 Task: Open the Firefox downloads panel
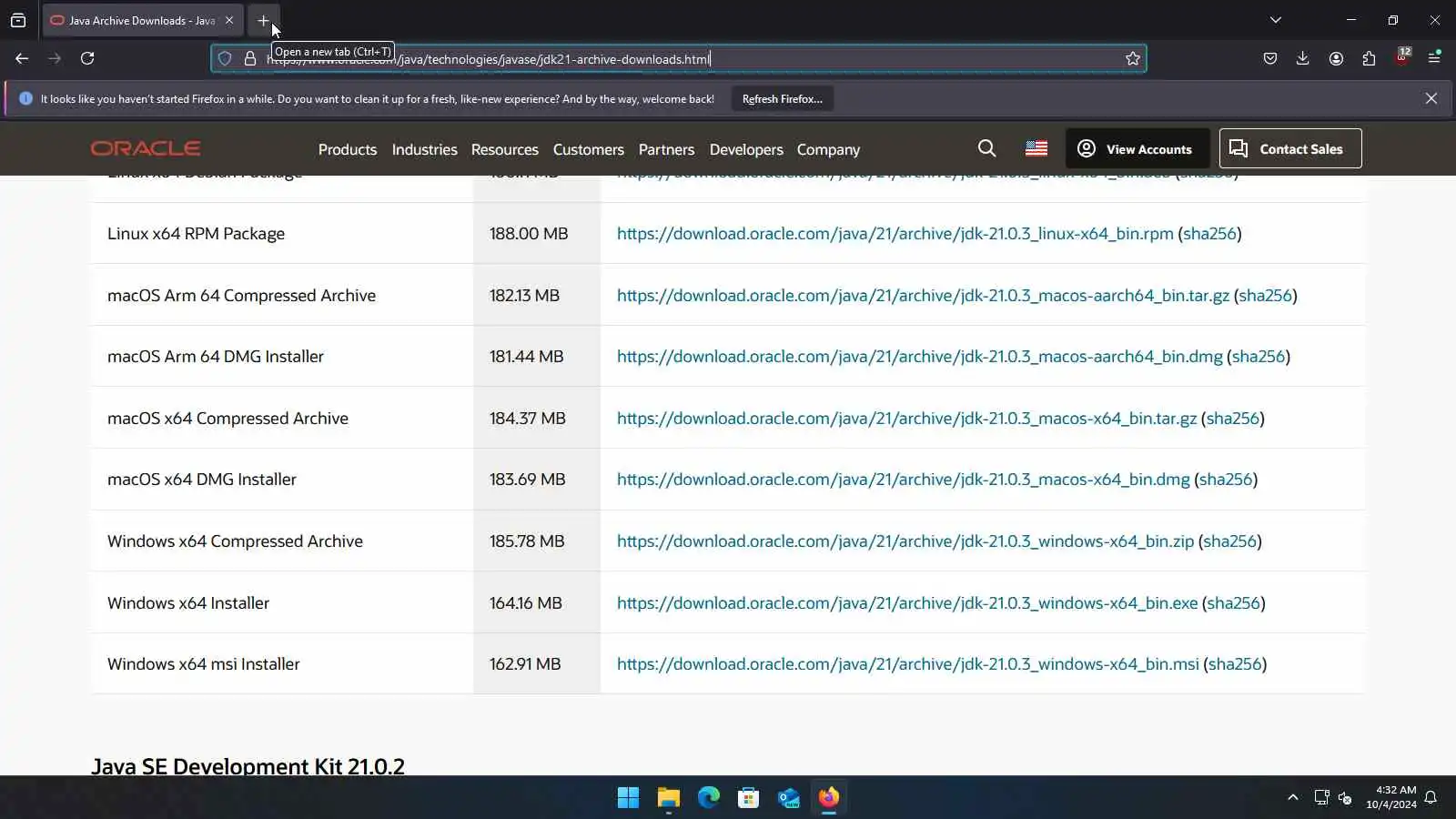pyautogui.click(x=1303, y=58)
